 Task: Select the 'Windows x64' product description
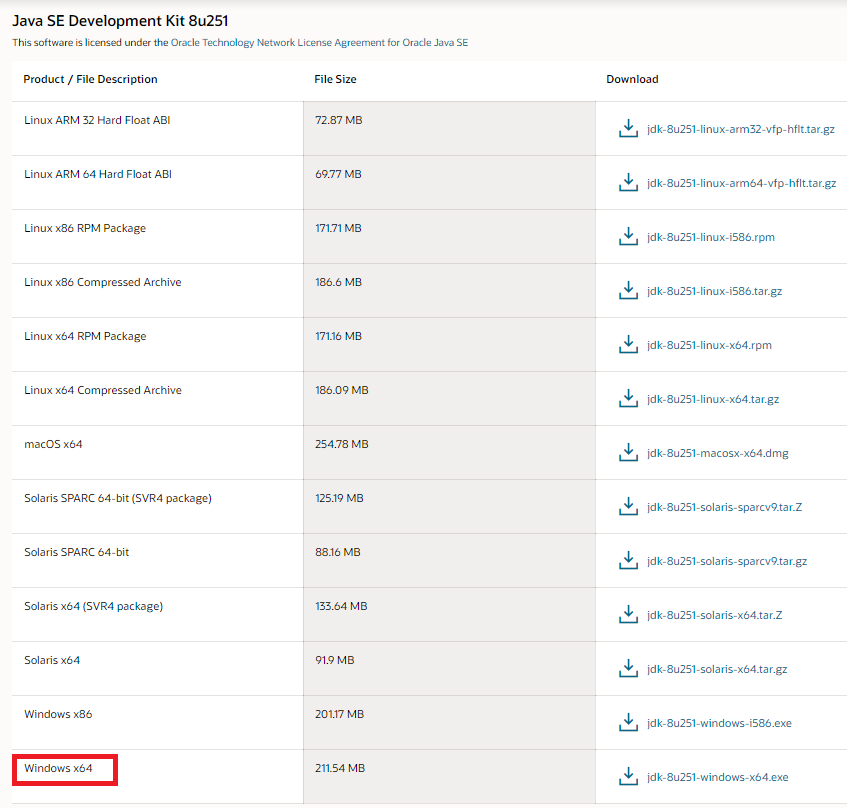coord(58,768)
